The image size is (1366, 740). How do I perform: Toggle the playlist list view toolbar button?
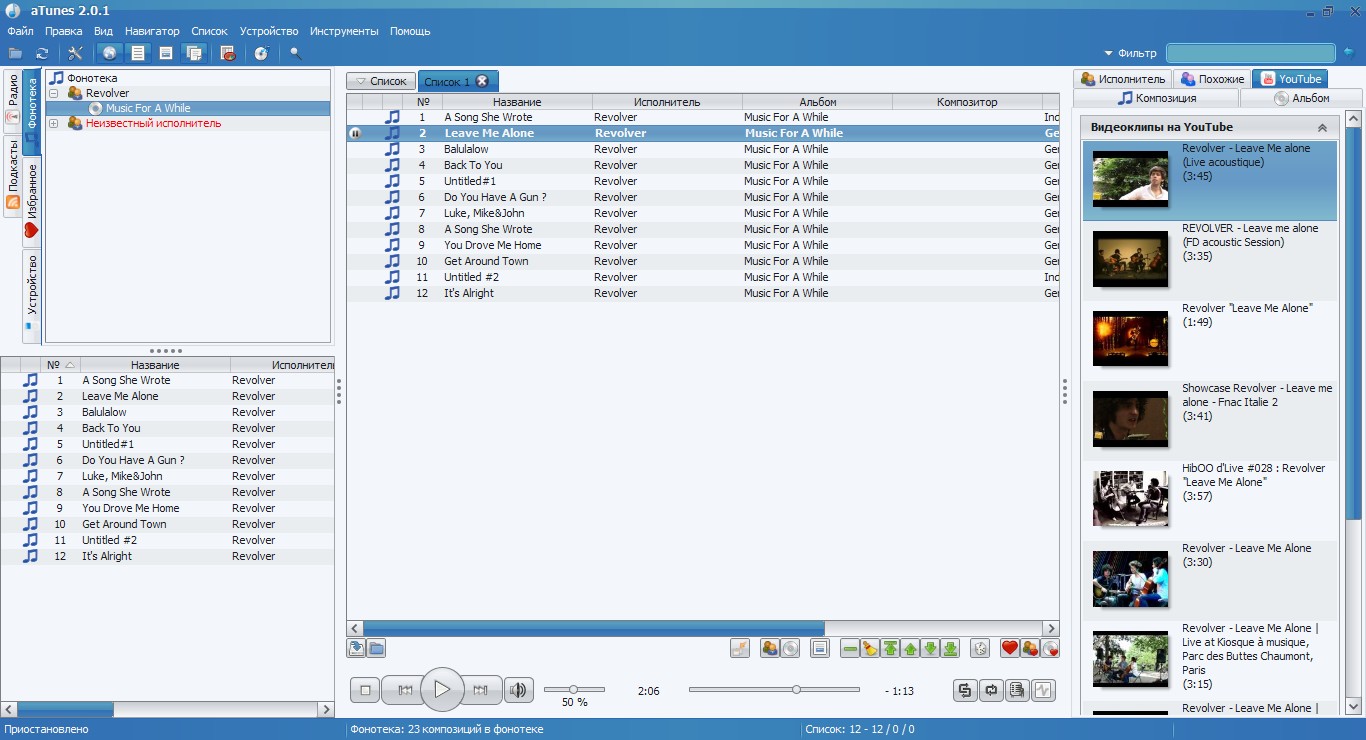point(138,53)
